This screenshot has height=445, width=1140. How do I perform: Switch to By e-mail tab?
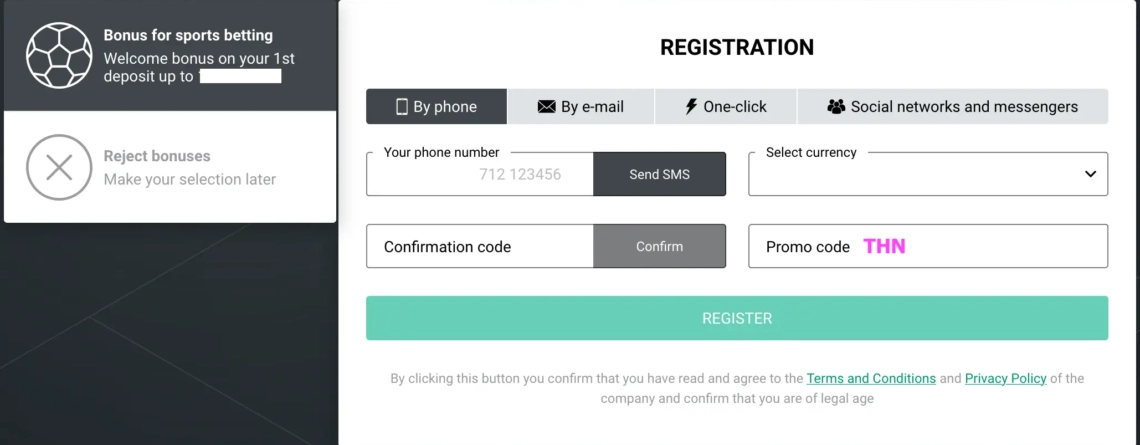point(581,107)
